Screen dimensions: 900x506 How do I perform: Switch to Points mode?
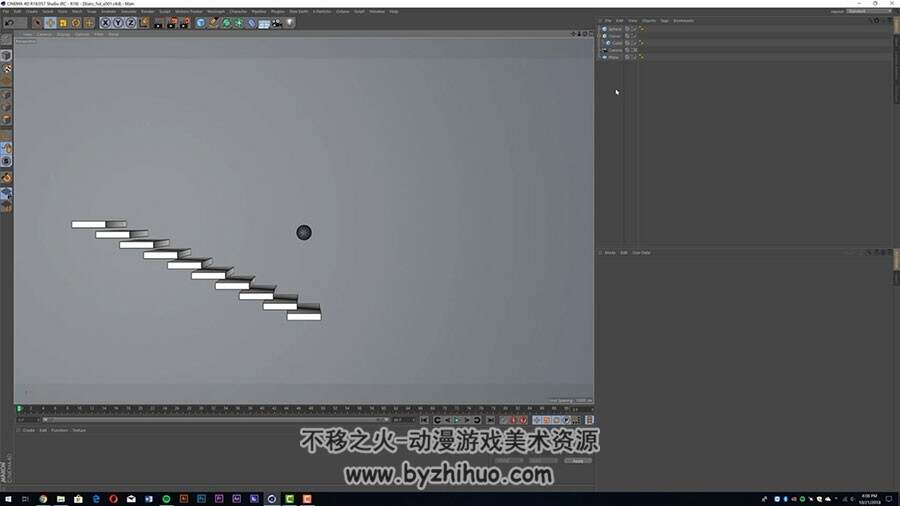(x=6, y=95)
